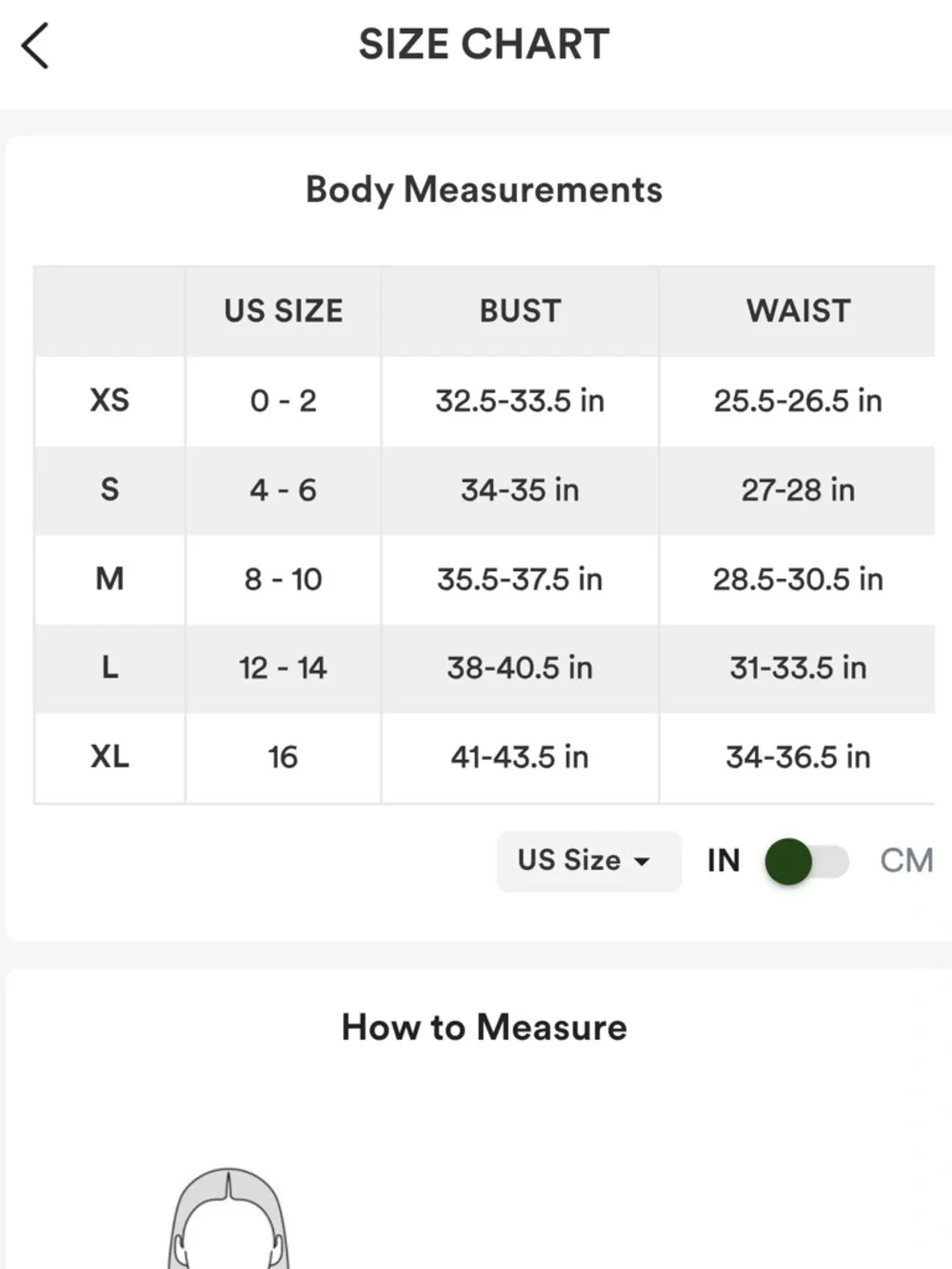The width and height of the screenshot is (952, 1269).
Task: Select the BUST column header
Action: pyautogui.click(x=520, y=310)
